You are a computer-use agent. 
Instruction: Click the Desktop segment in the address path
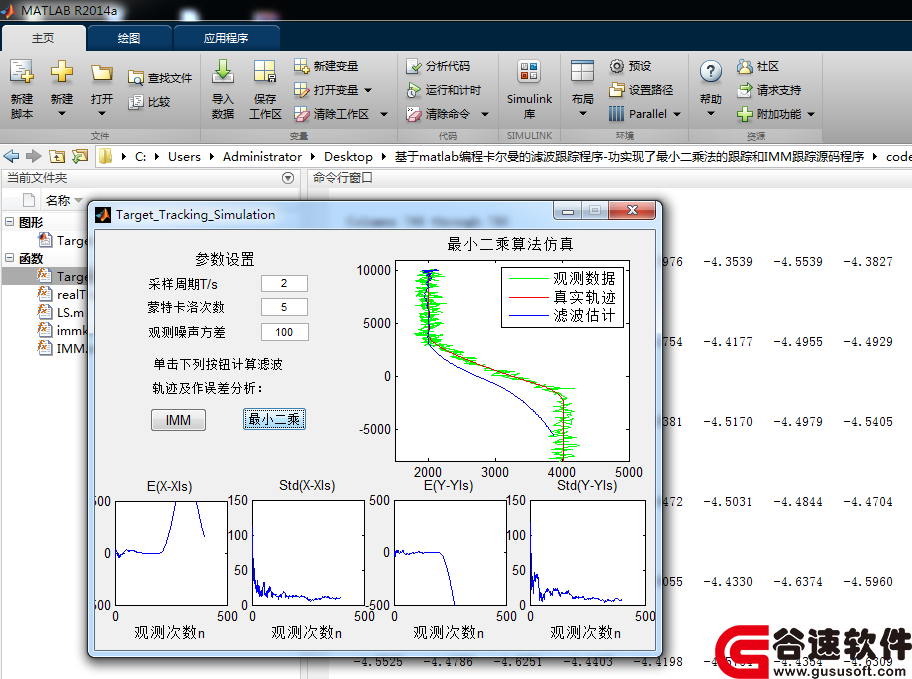pyautogui.click(x=348, y=157)
